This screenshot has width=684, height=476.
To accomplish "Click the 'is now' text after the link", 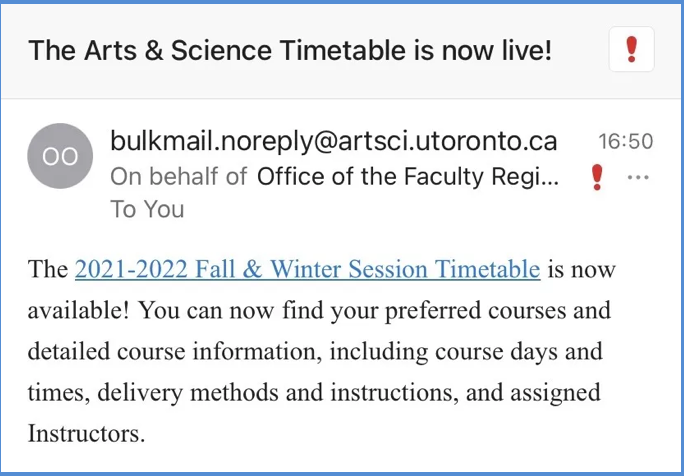I will click(581, 270).
